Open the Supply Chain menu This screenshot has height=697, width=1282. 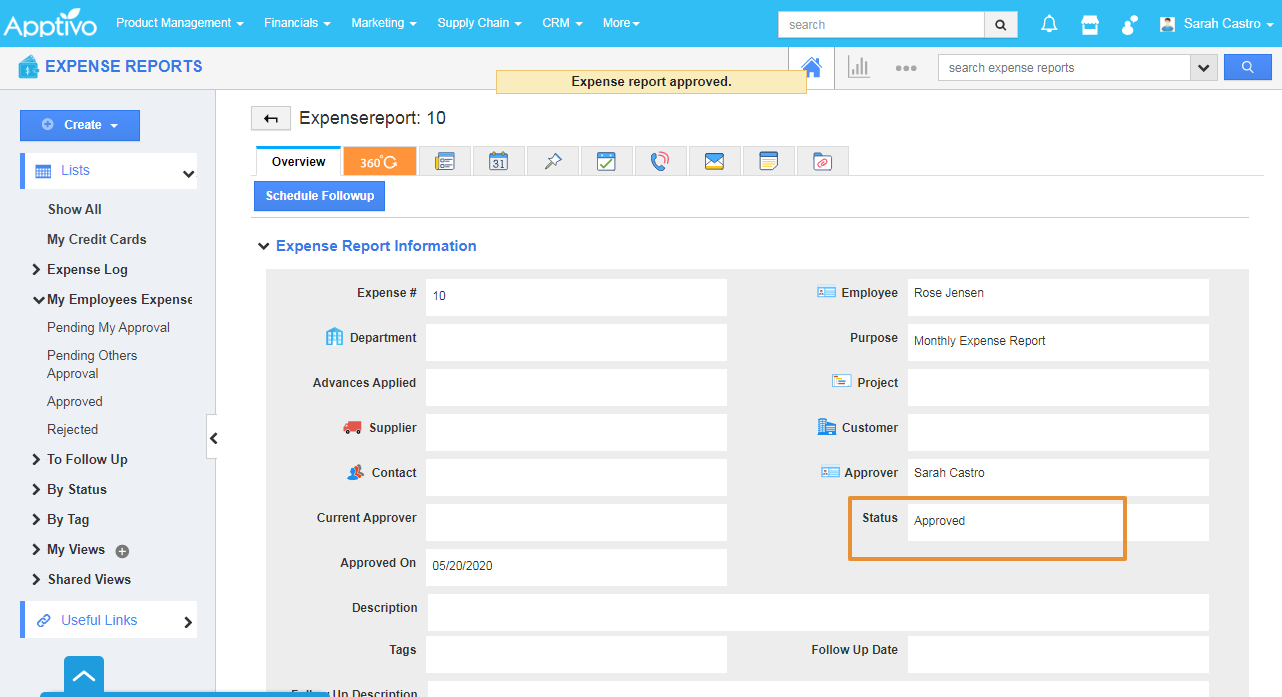479,23
